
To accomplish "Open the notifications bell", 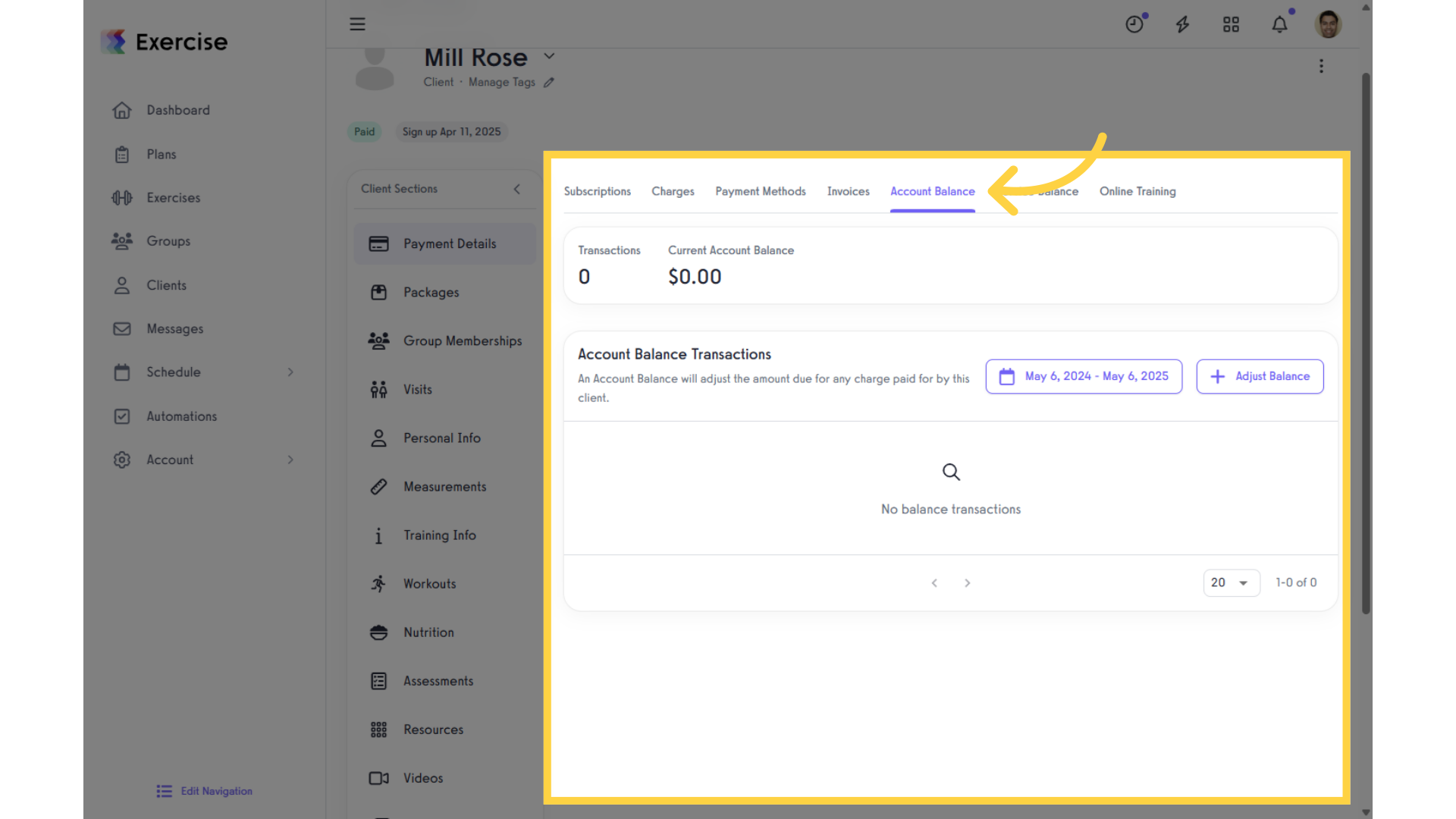I will coord(1280,24).
